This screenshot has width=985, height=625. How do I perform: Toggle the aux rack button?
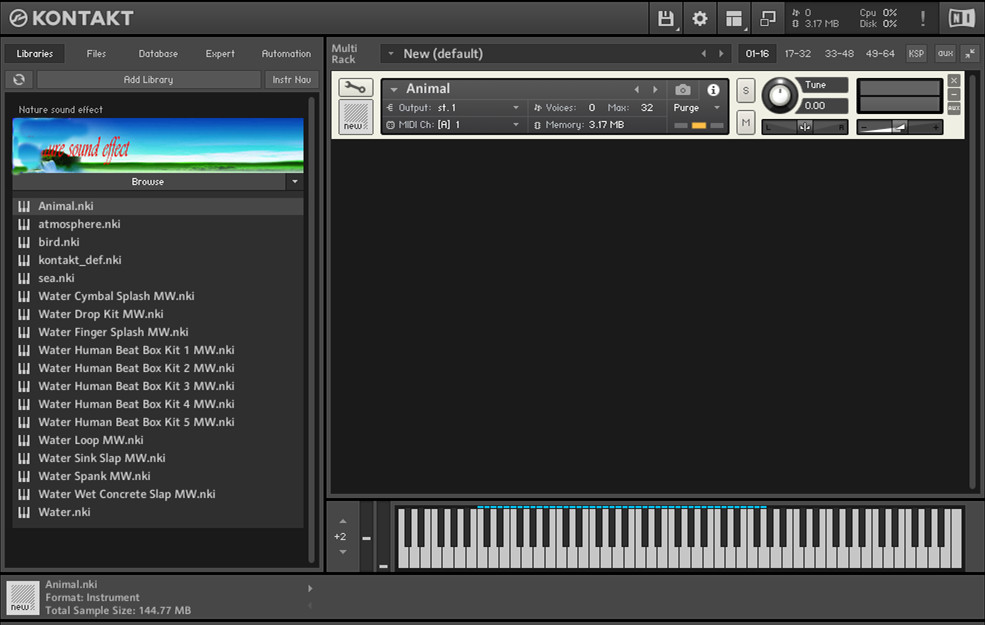click(x=945, y=53)
